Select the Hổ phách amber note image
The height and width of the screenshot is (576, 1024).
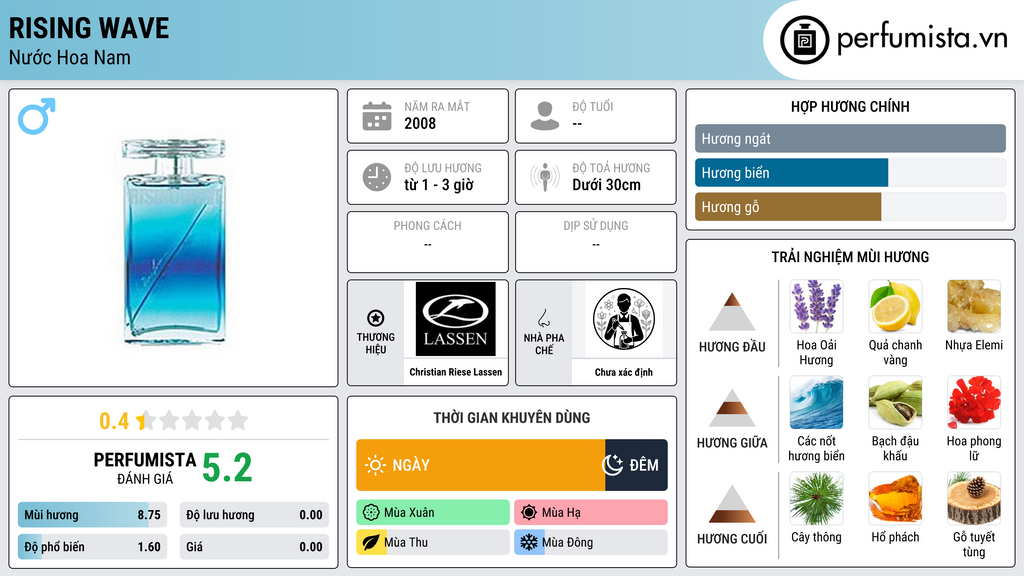tap(895, 499)
